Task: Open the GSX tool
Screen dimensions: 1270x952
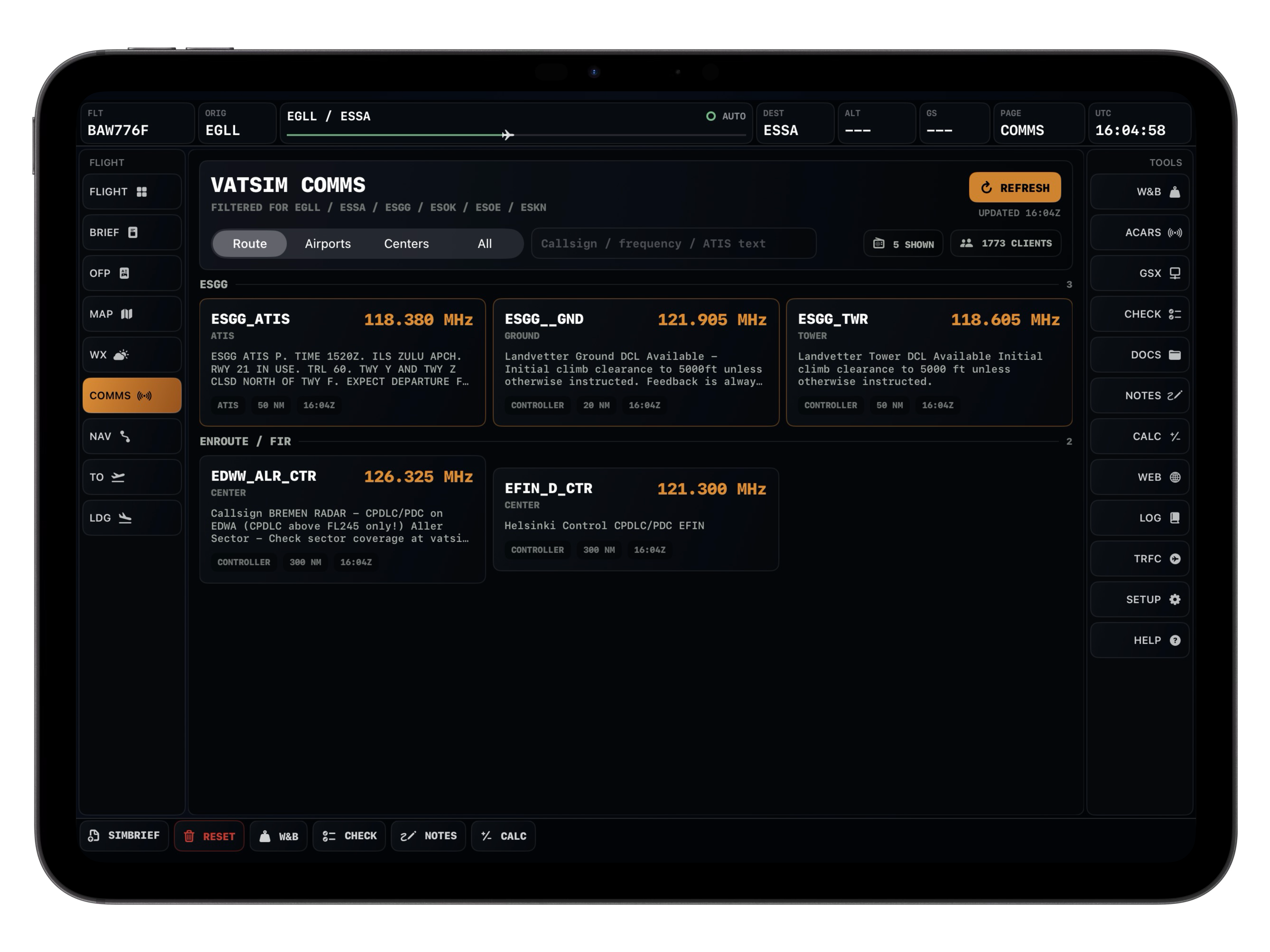Action: pos(1140,273)
